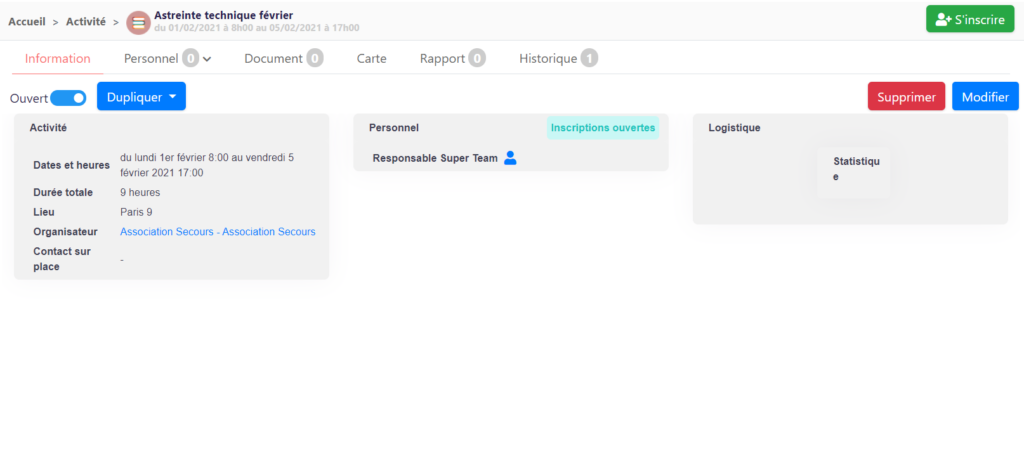
Task: Click the Personnel count badge
Action: point(190,59)
